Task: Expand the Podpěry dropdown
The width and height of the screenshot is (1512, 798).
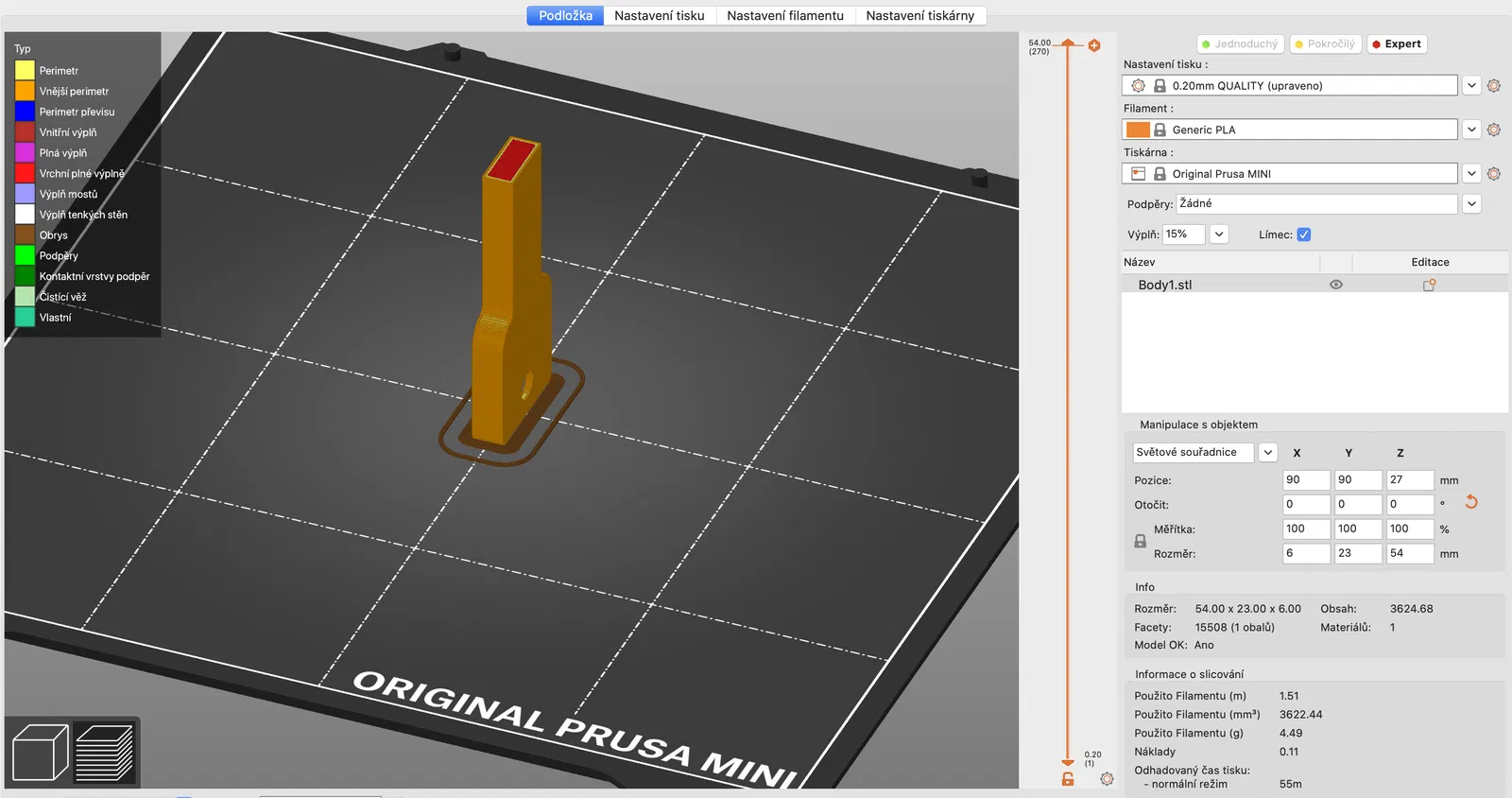Action: pos(1471,203)
